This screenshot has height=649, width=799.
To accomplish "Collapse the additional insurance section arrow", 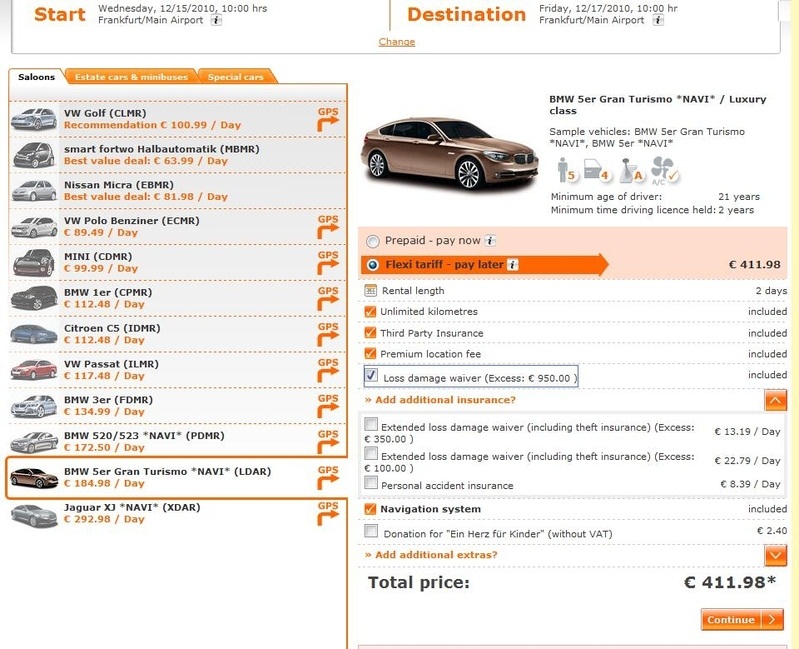I will click(x=775, y=400).
